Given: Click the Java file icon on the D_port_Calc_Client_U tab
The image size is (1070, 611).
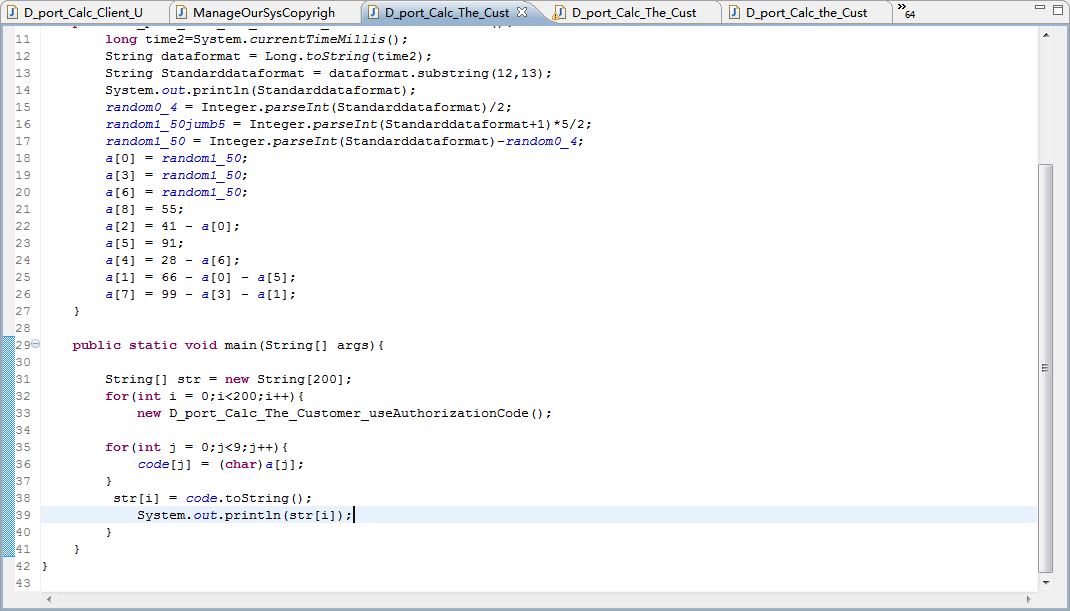Looking at the screenshot, I should pos(12,12).
